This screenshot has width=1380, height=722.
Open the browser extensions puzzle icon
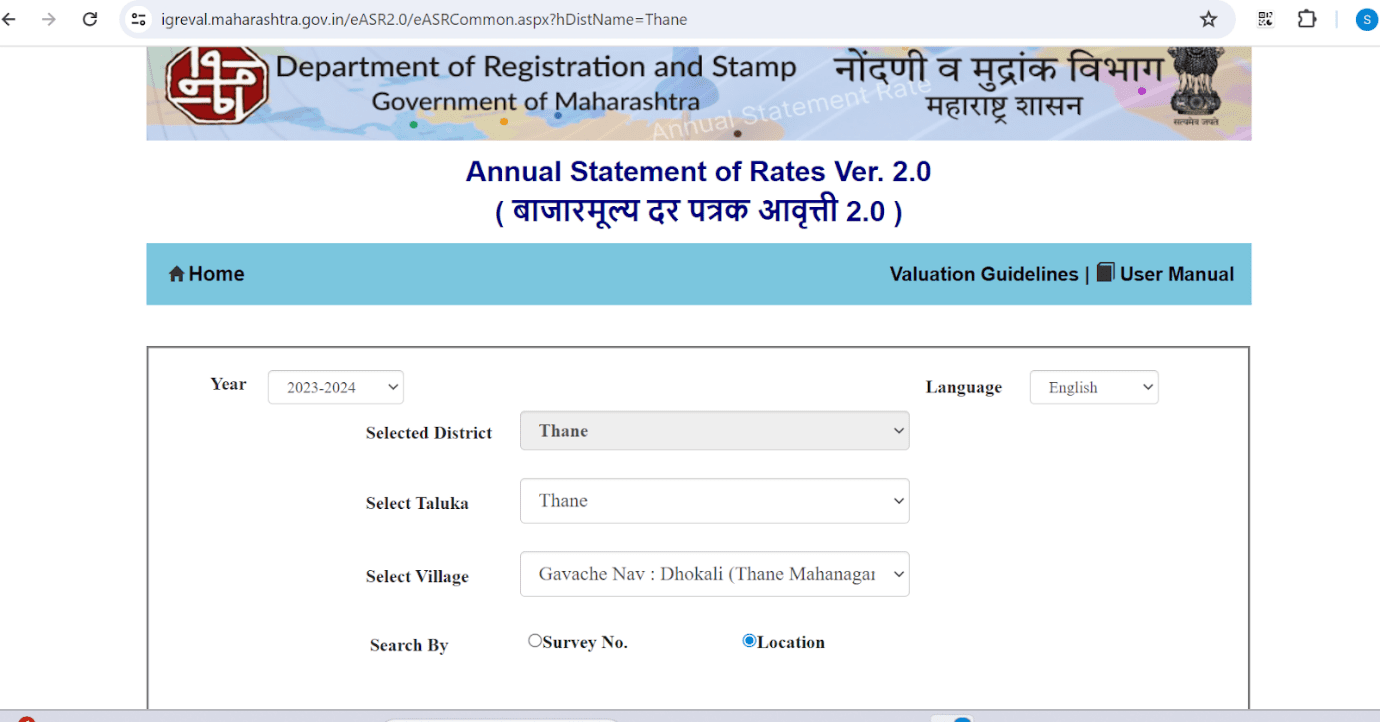tap(1307, 19)
